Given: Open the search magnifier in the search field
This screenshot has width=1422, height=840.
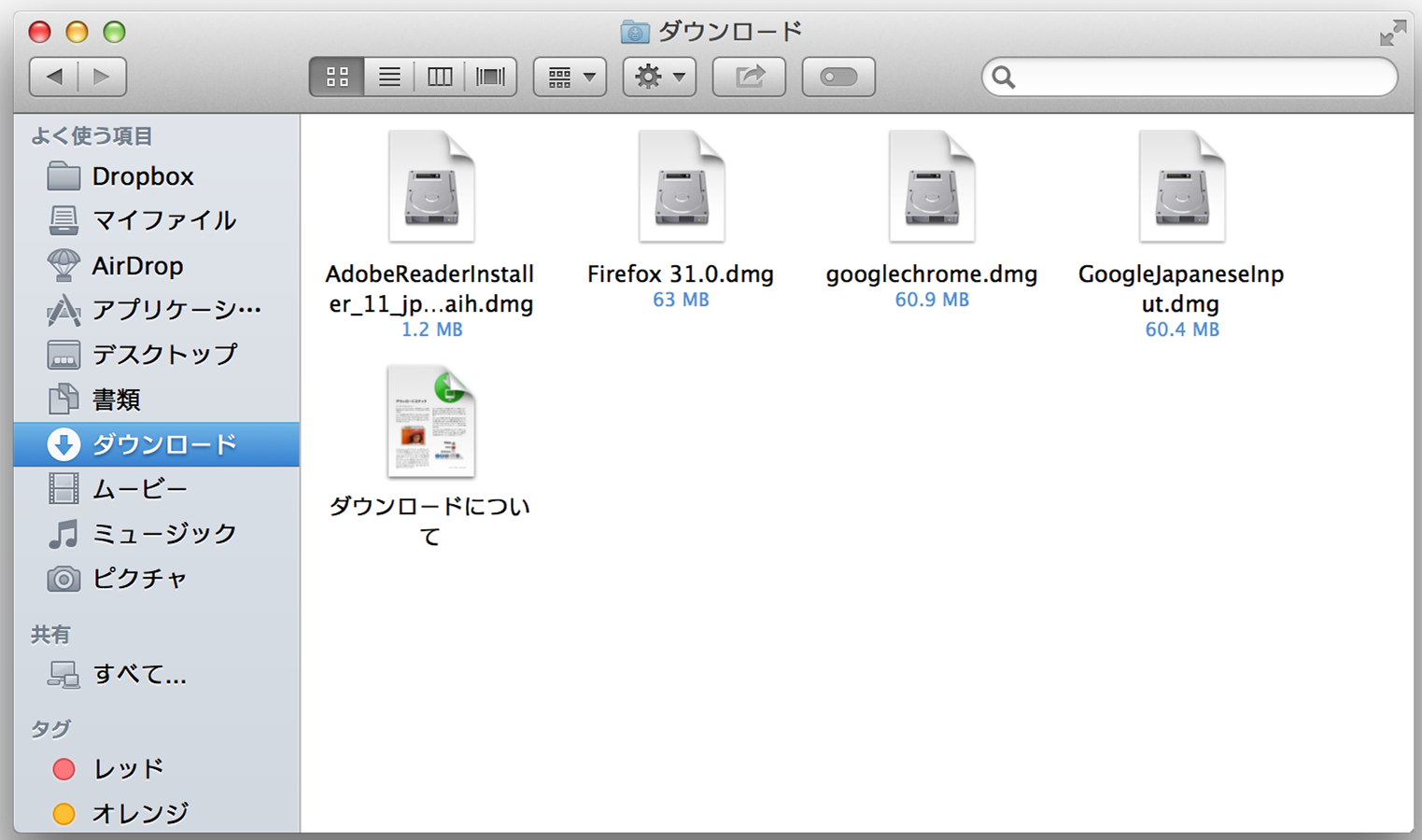Looking at the screenshot, I should pyautogui.click(x=1005, y=77).
